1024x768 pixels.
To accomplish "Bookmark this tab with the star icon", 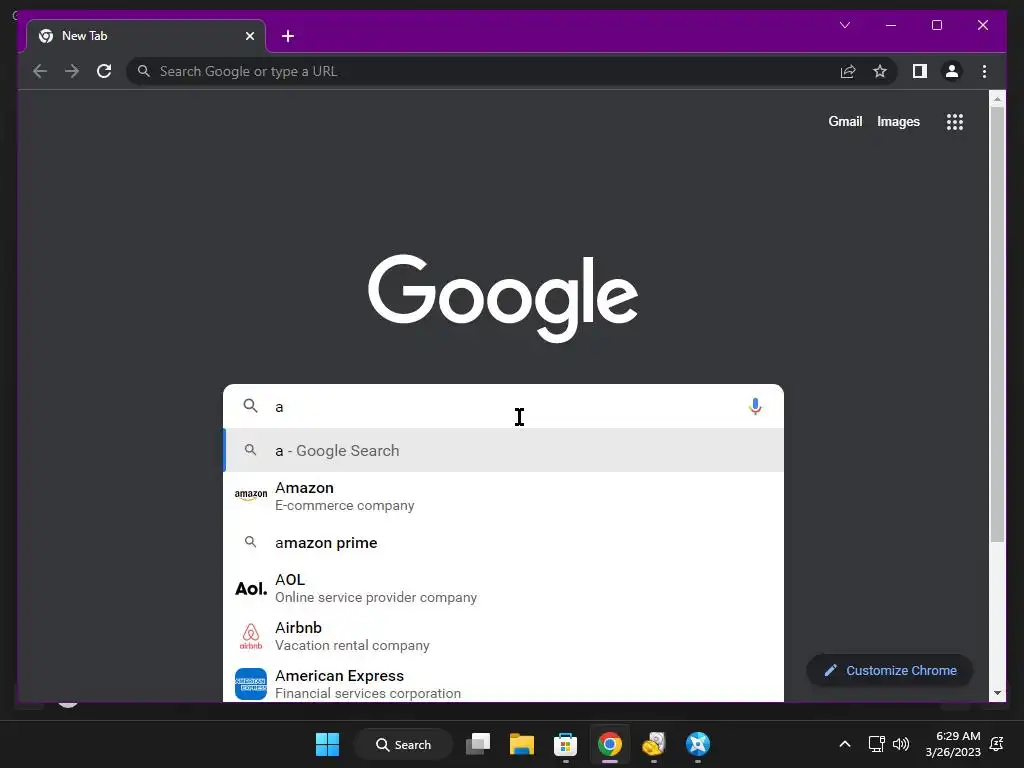I will pyautogui.click(x=880, y=71).
